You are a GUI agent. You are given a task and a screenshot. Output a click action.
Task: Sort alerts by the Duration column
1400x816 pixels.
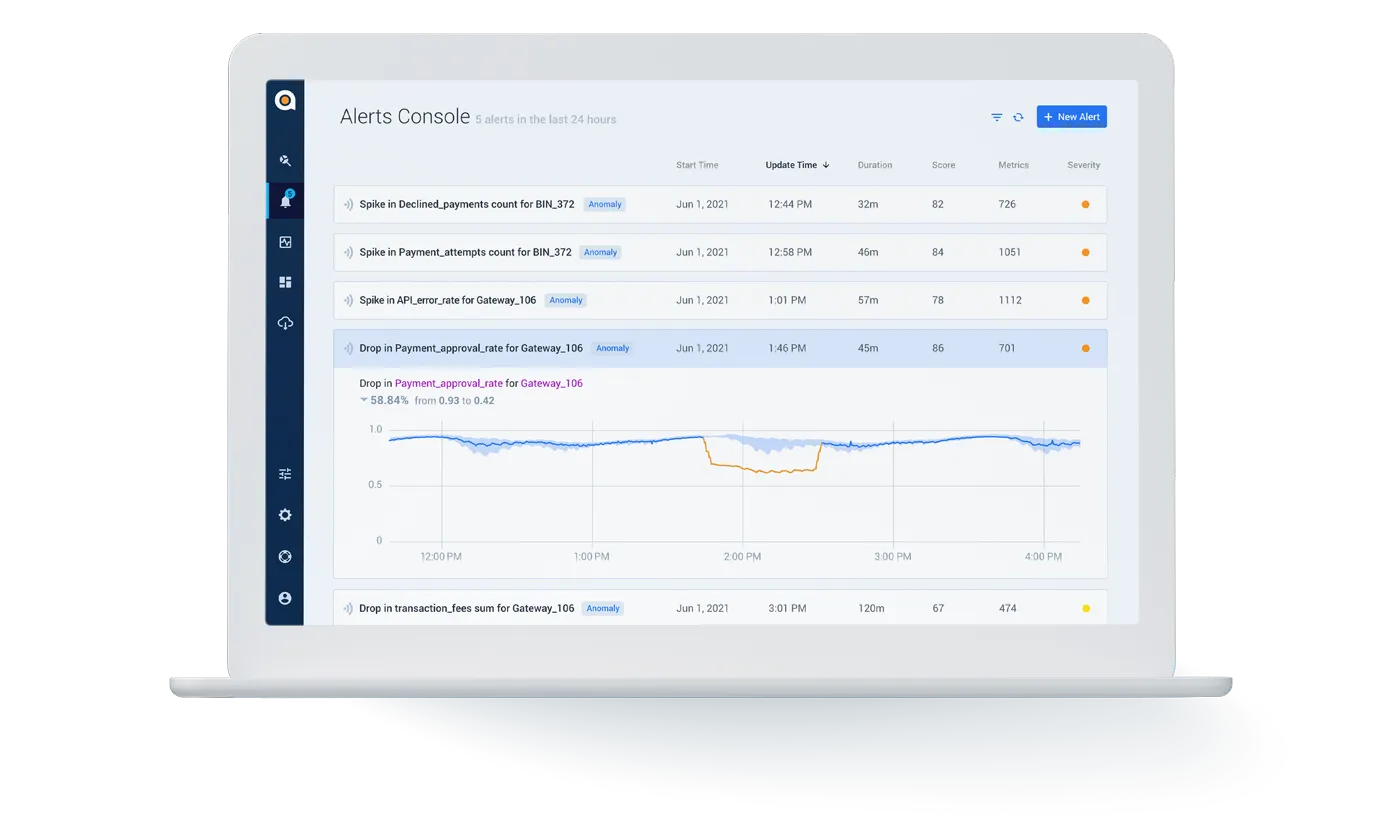tap(875, 165)
